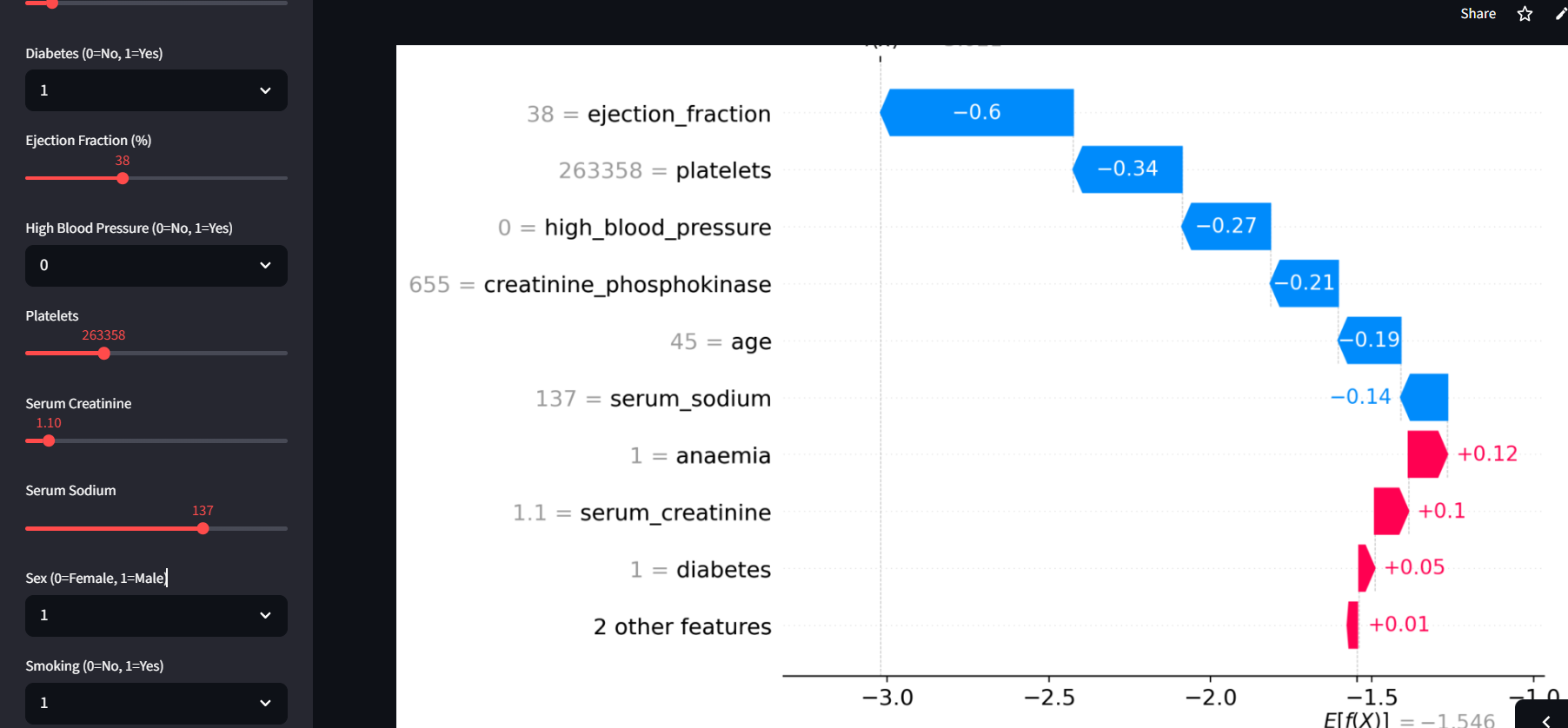Click the Share button
The width and height of the screenshot is (1568, 728).
point(1478,14)
